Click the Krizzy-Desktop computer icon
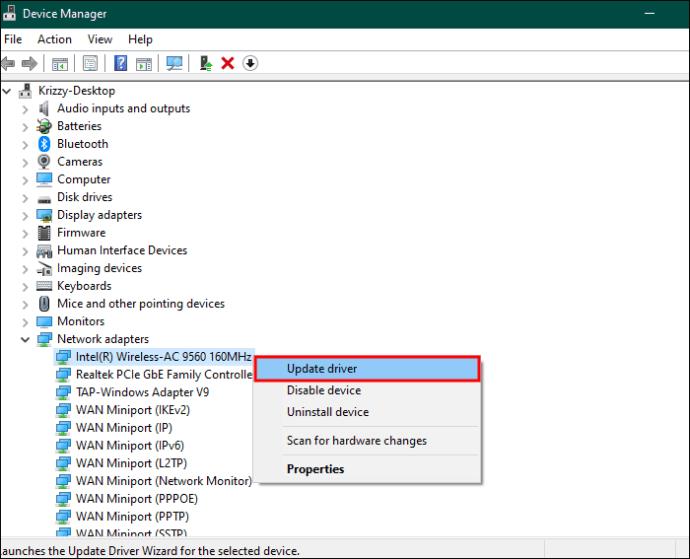The height and width of the screenshot is (559, 690). 26,91
